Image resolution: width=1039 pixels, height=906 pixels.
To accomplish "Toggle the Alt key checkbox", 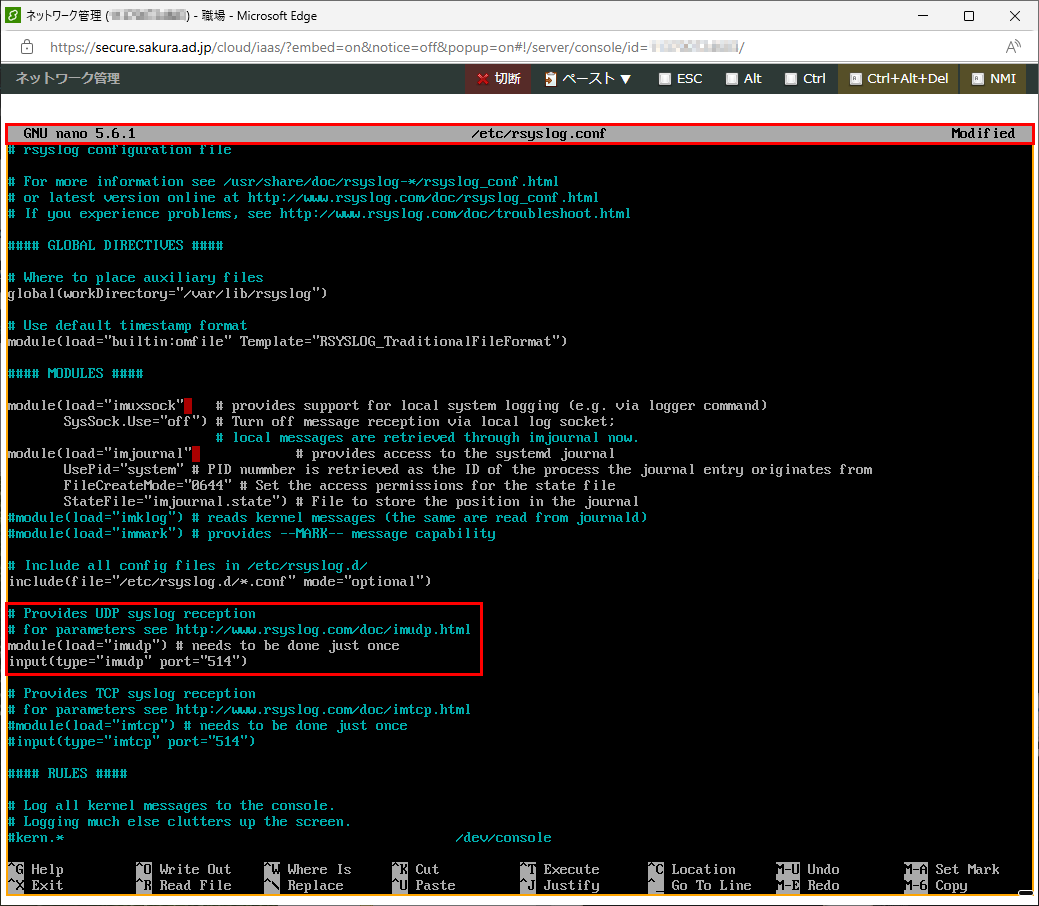I will [732, 79].
